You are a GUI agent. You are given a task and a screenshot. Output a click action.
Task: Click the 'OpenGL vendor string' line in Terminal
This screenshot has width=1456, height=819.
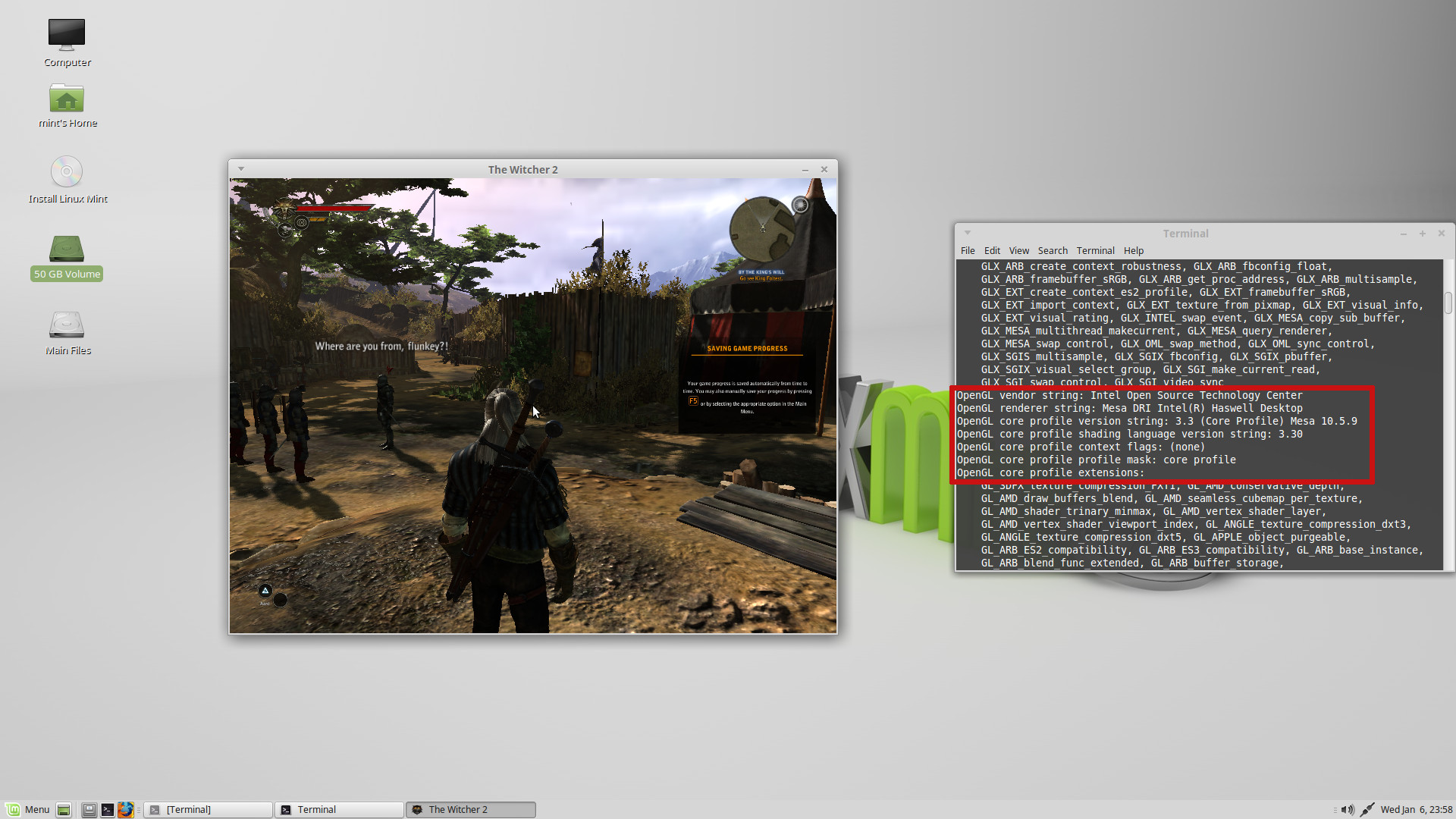1129,395
